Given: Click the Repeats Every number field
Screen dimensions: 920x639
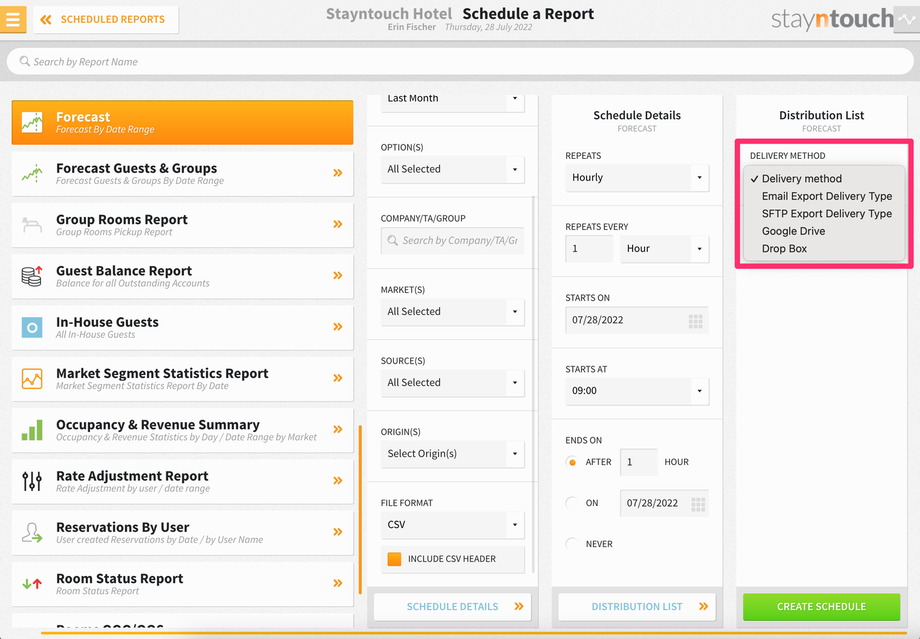Looking at the screenshot, I should pos(589,249).
